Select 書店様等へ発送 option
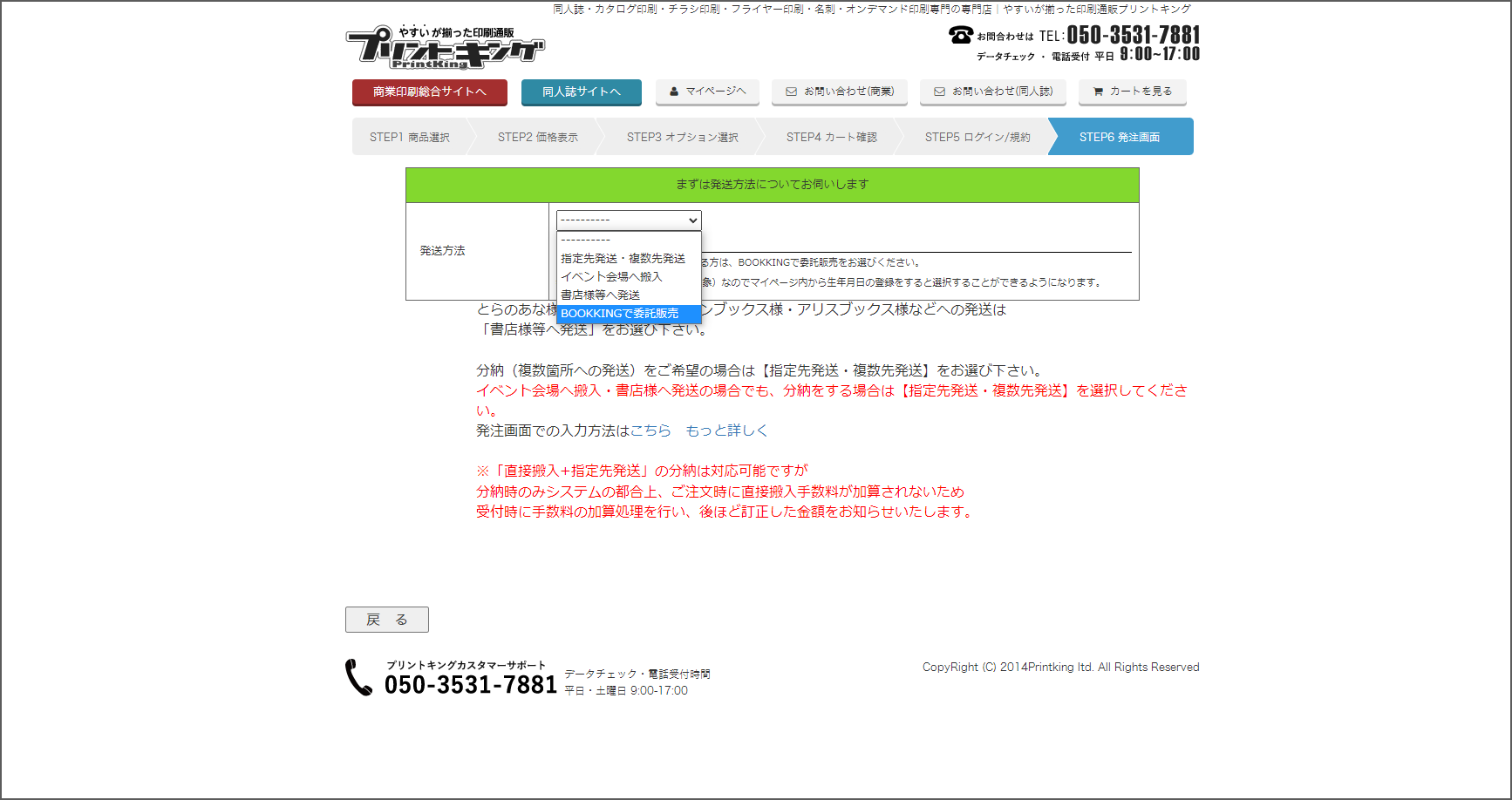The height and width of the screenshot is (800, 1512). pyautogui.click(x=600, y=295)
